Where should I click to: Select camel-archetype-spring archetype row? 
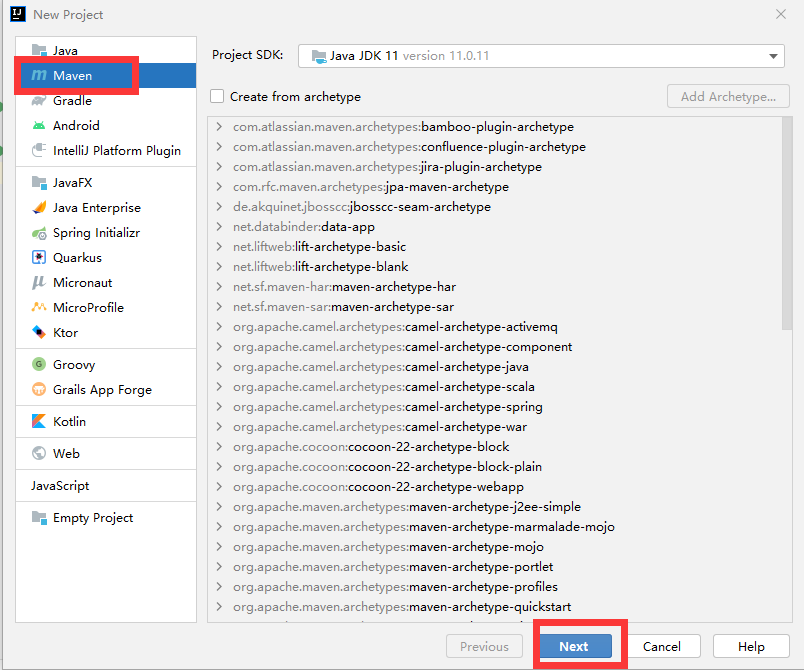pyautogui.click(x=495, y=407)
